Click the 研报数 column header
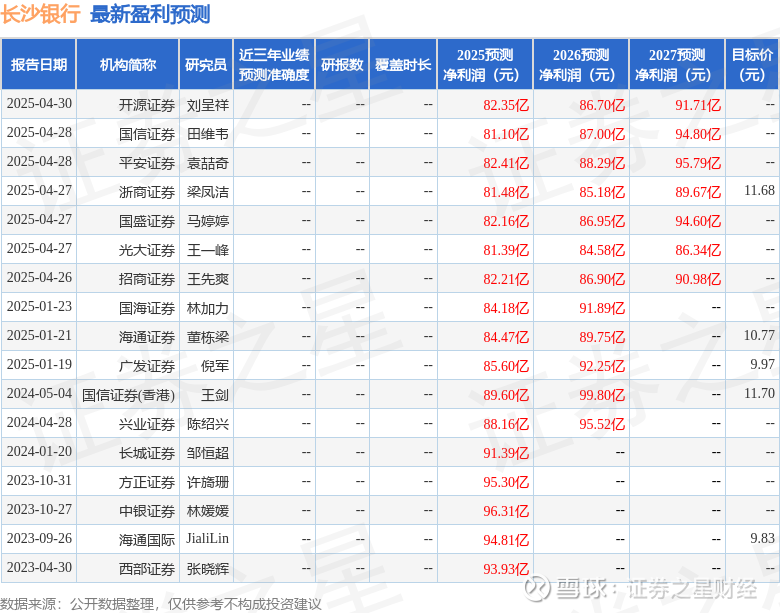This screenshot has height=613, width=780. pyautogui.click(x=342, y=65)
